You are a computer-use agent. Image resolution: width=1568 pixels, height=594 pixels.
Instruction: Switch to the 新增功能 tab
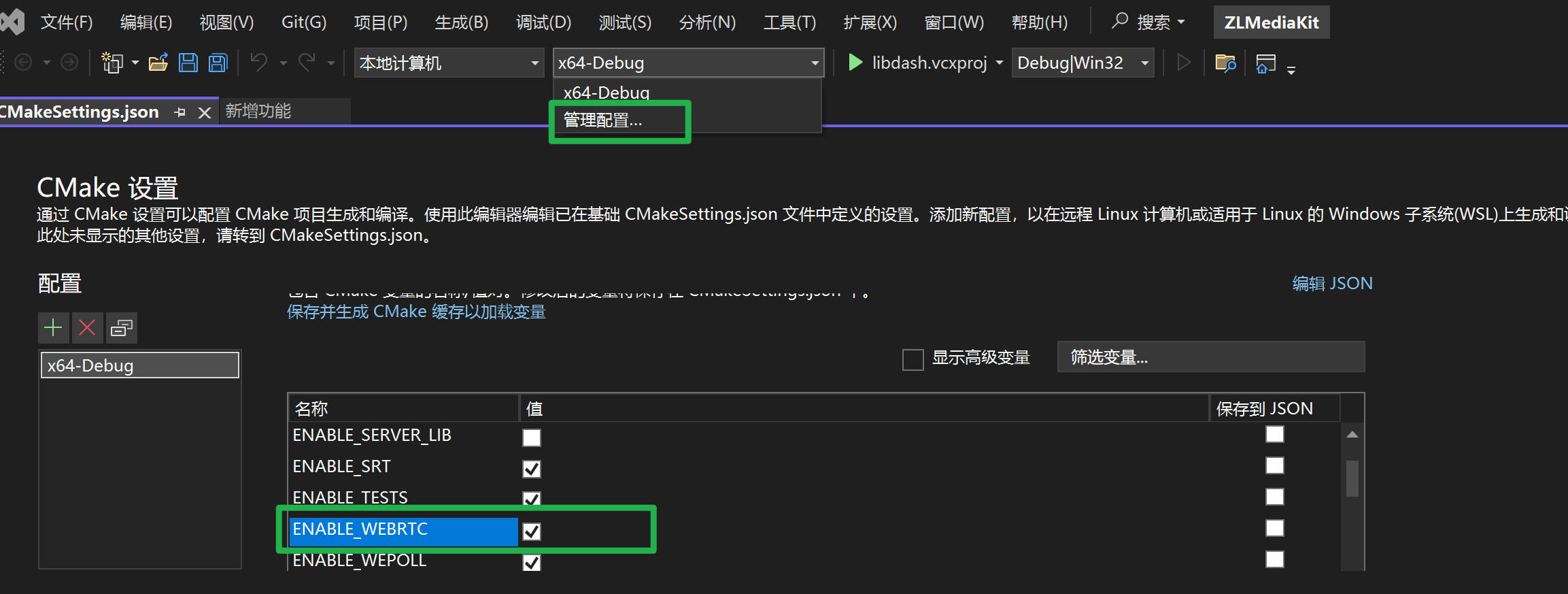click(x=258, y=111)
